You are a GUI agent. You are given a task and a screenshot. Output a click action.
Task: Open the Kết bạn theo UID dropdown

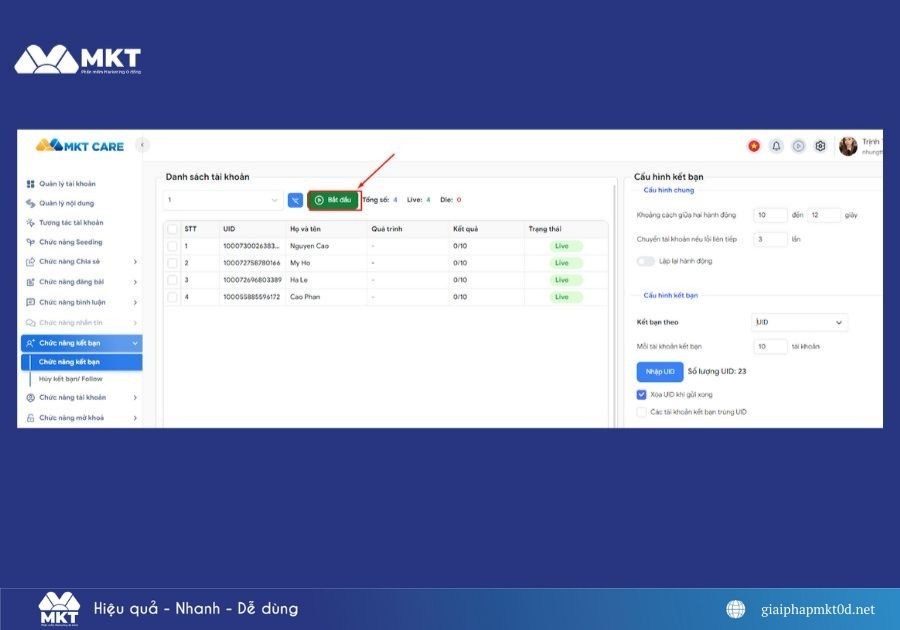[800, 322]
